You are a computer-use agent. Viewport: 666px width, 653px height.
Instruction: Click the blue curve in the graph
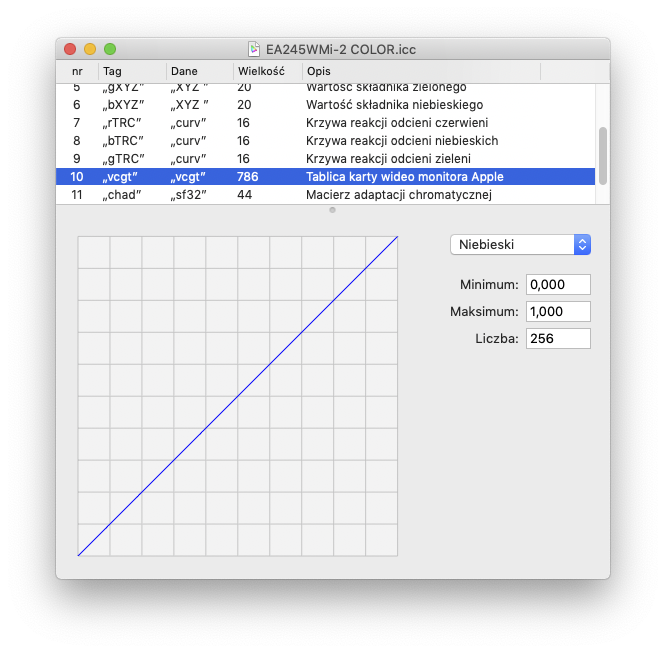click(238, 396)
